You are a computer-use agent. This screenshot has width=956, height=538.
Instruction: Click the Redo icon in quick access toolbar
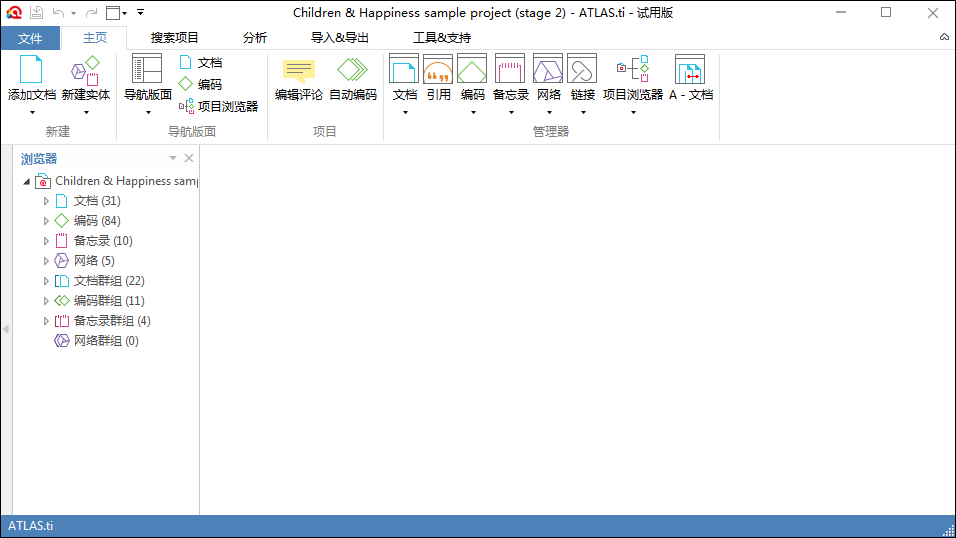91,12
